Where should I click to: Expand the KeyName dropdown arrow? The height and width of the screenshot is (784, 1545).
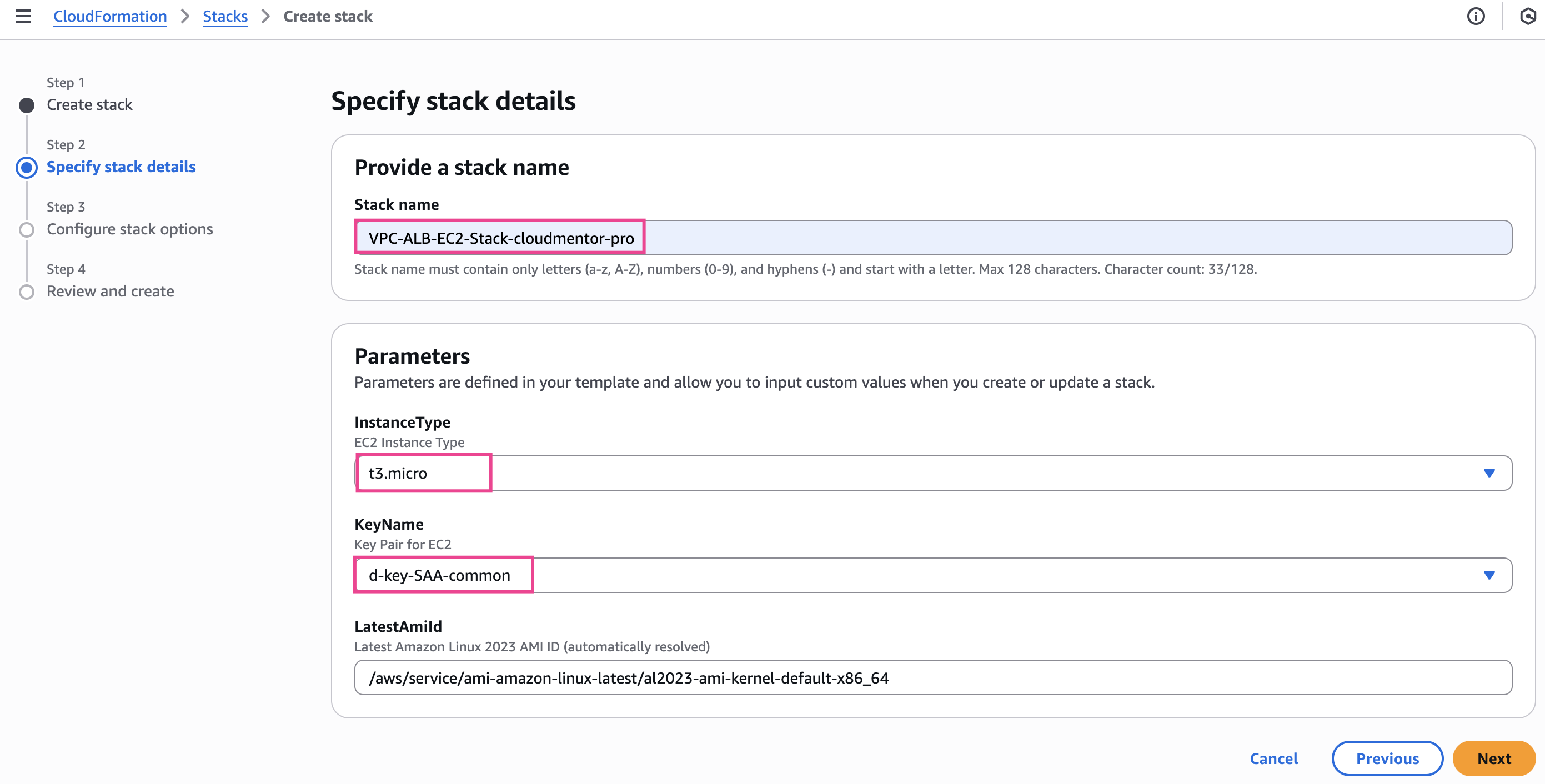point(1488,575)
